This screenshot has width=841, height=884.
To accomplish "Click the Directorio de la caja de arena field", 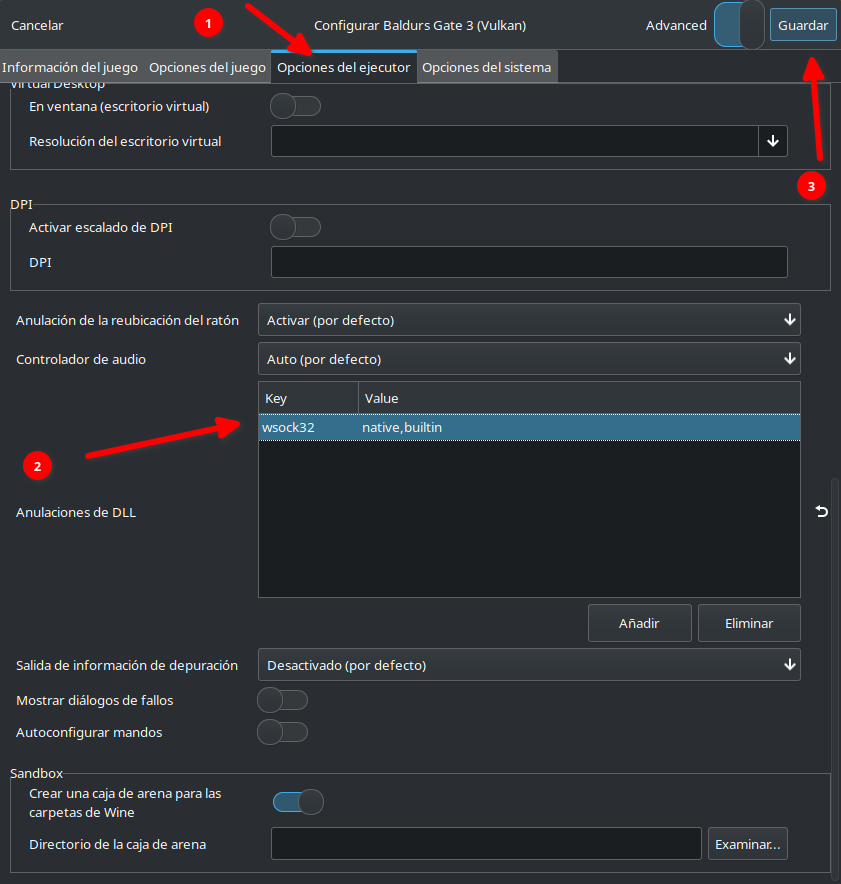I will pyautogui.click(x=486, y=844).
